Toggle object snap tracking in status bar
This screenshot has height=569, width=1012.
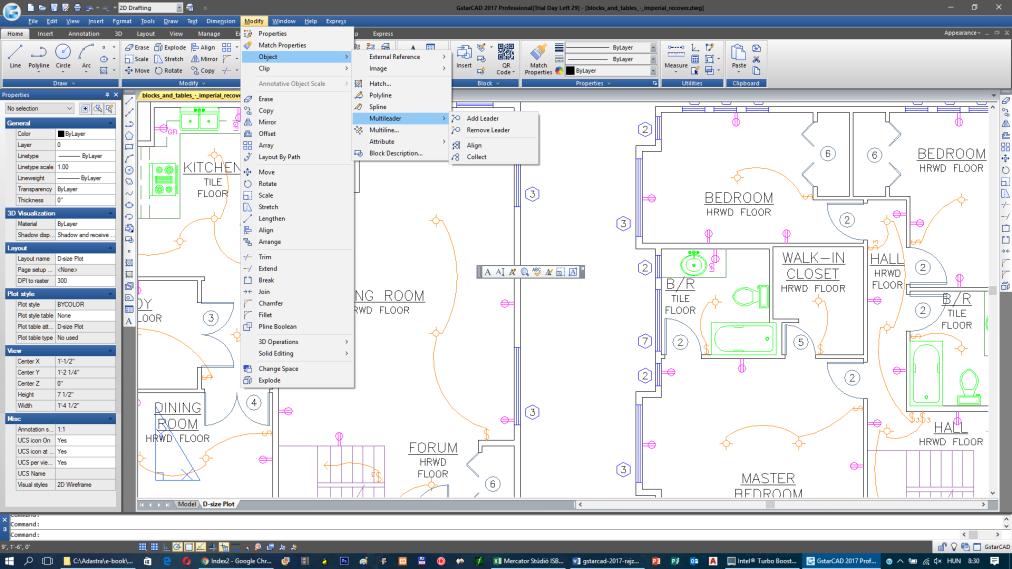[201, 546]
